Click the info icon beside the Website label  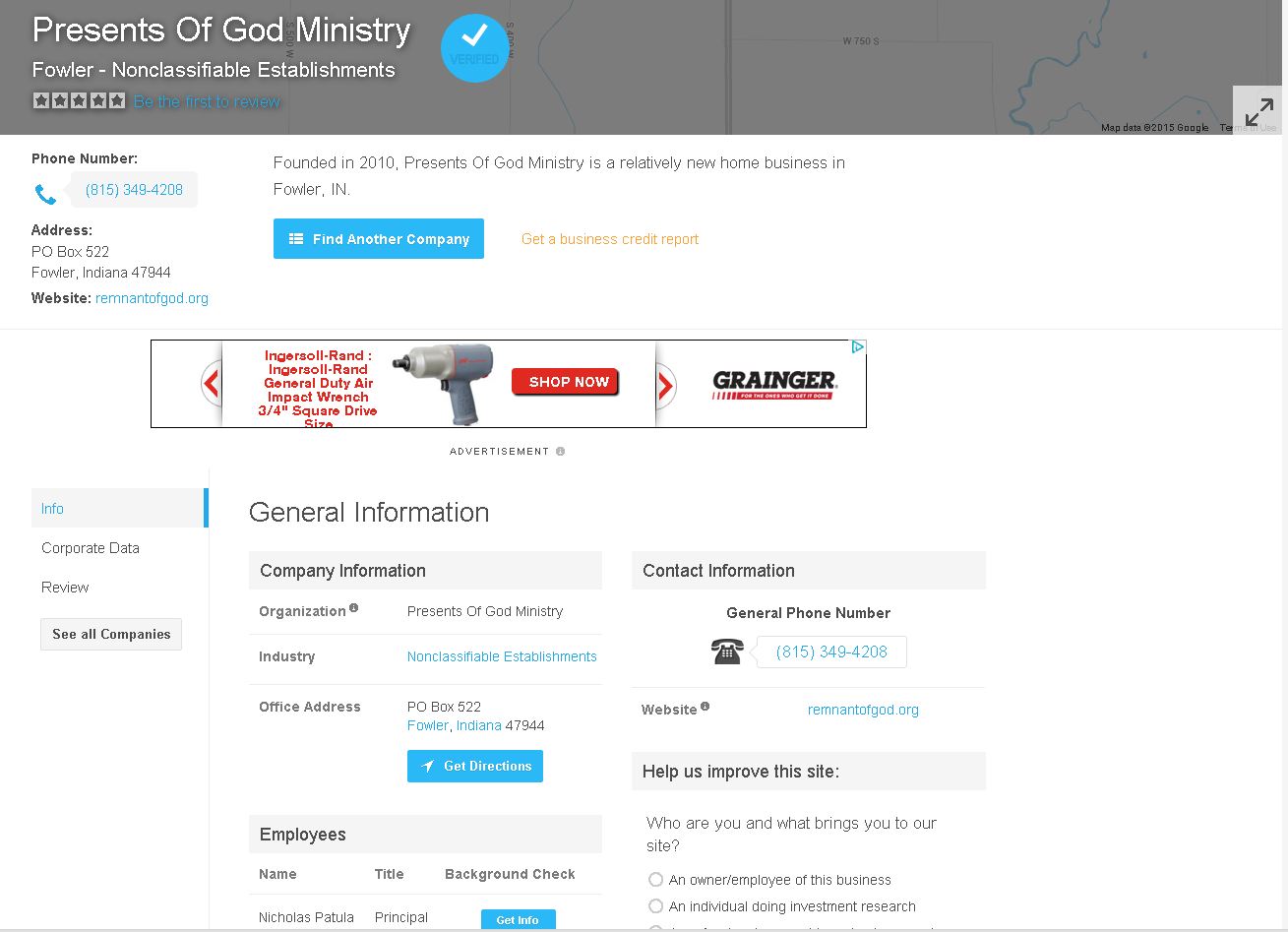pos(705,707)
